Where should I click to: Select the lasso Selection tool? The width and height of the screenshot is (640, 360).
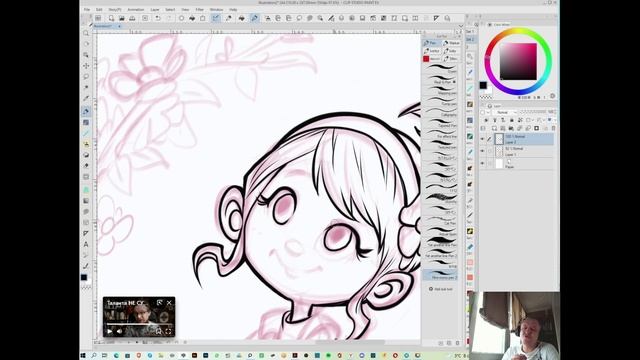(x=86, y=76)
